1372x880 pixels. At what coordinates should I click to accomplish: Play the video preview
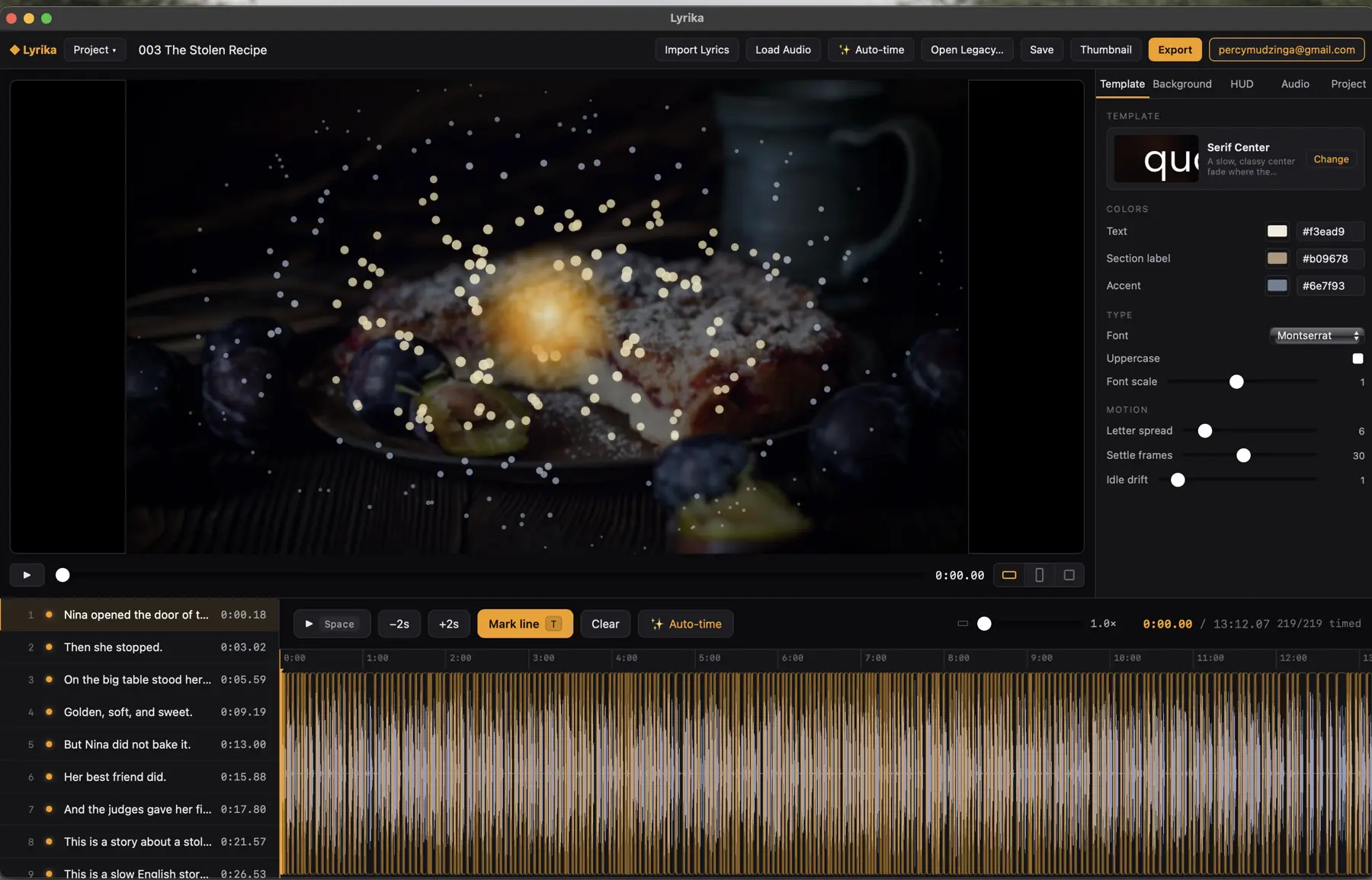coord(27,575)
